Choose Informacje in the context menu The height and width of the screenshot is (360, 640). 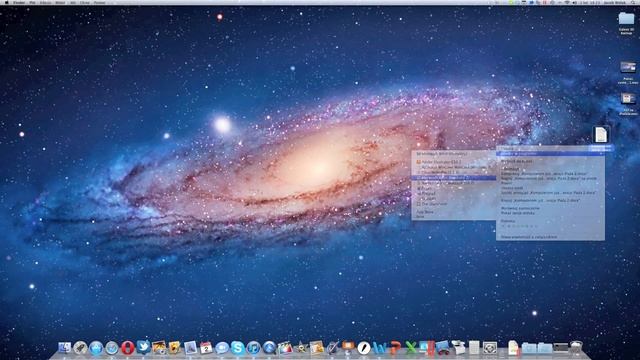coord(550,169)
